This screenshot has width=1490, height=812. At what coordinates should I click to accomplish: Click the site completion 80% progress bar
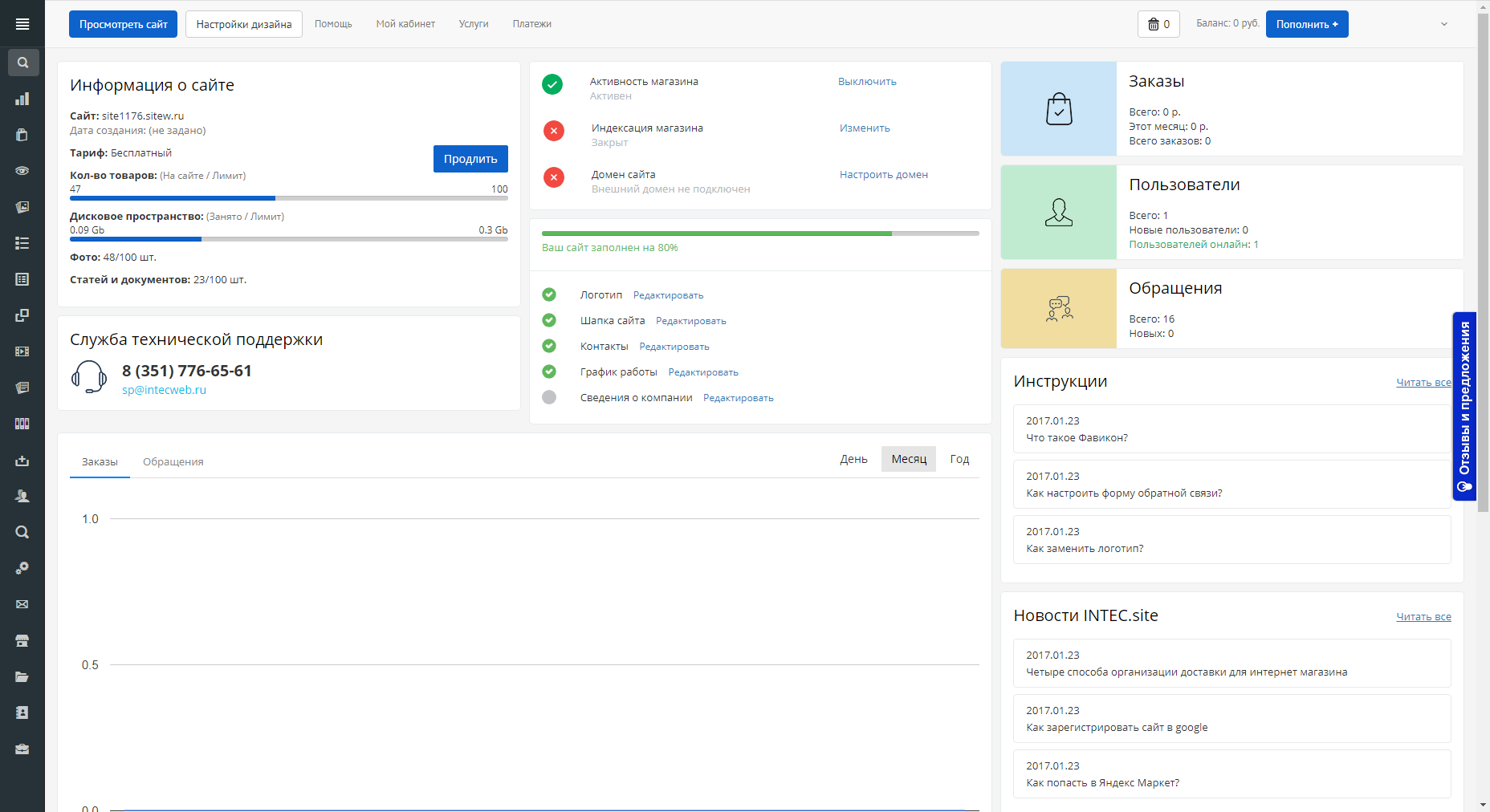point(759,233)
